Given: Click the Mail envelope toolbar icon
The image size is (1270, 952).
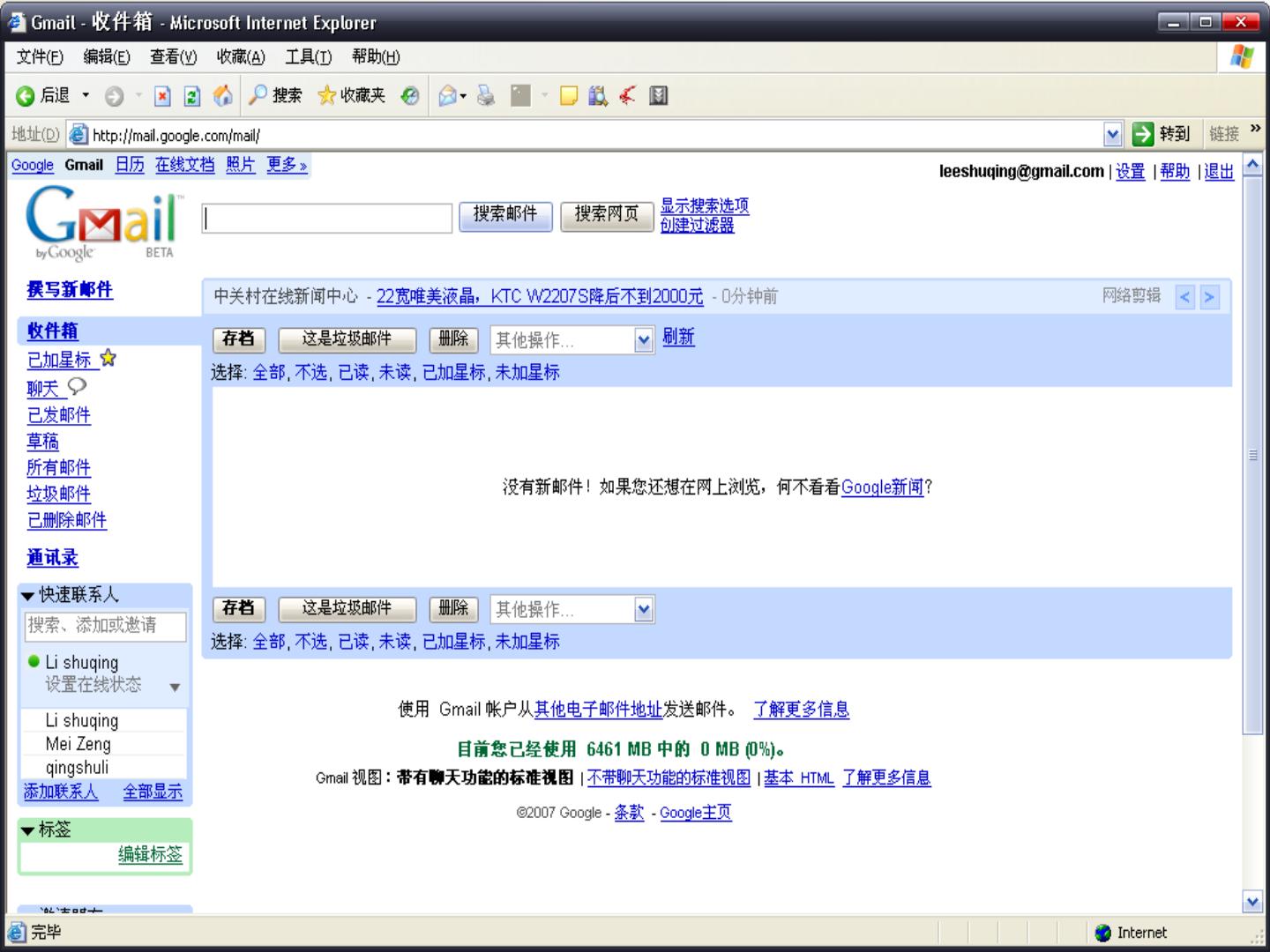Looking at the screenshot, I should click(x=448, y=95).
